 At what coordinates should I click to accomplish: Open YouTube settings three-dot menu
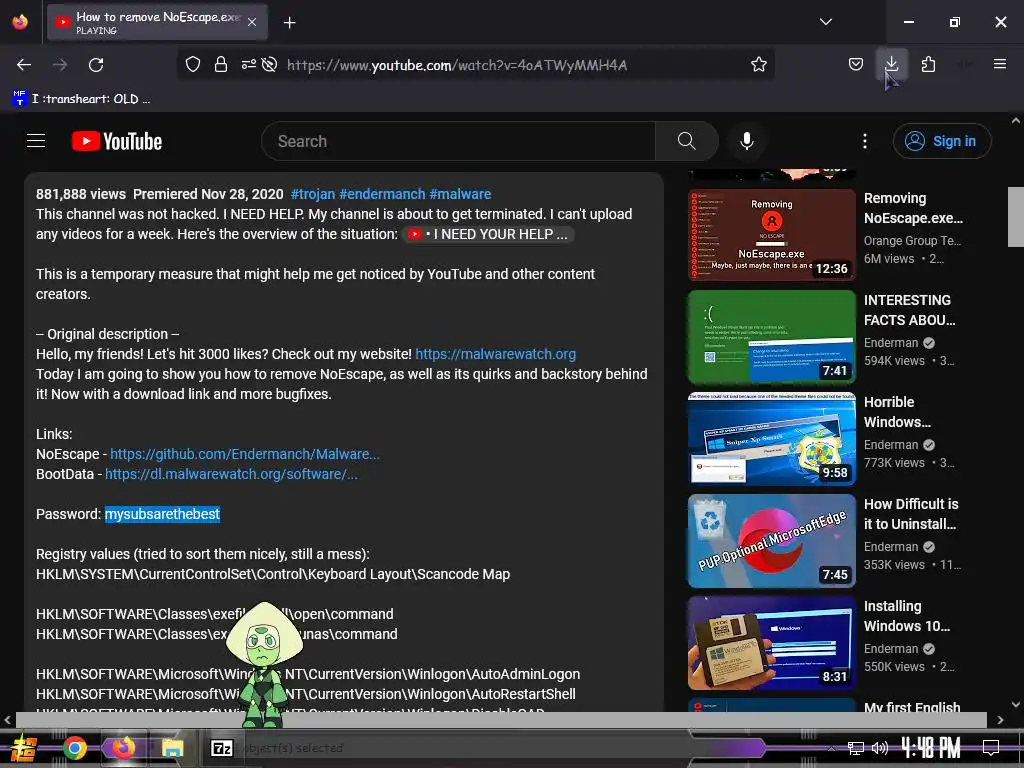click(865, 141)
